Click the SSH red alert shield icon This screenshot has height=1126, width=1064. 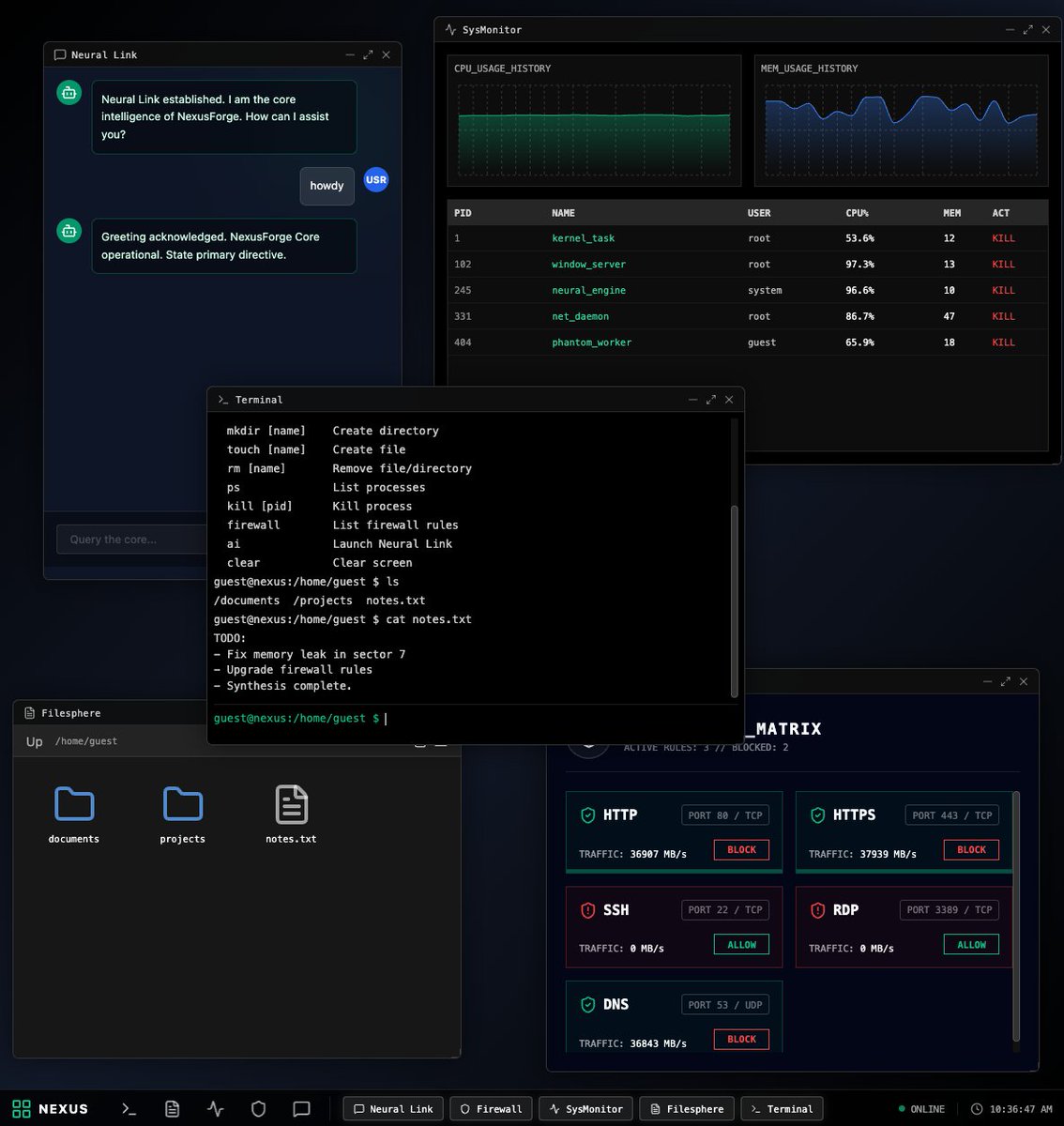pos(587,910)
